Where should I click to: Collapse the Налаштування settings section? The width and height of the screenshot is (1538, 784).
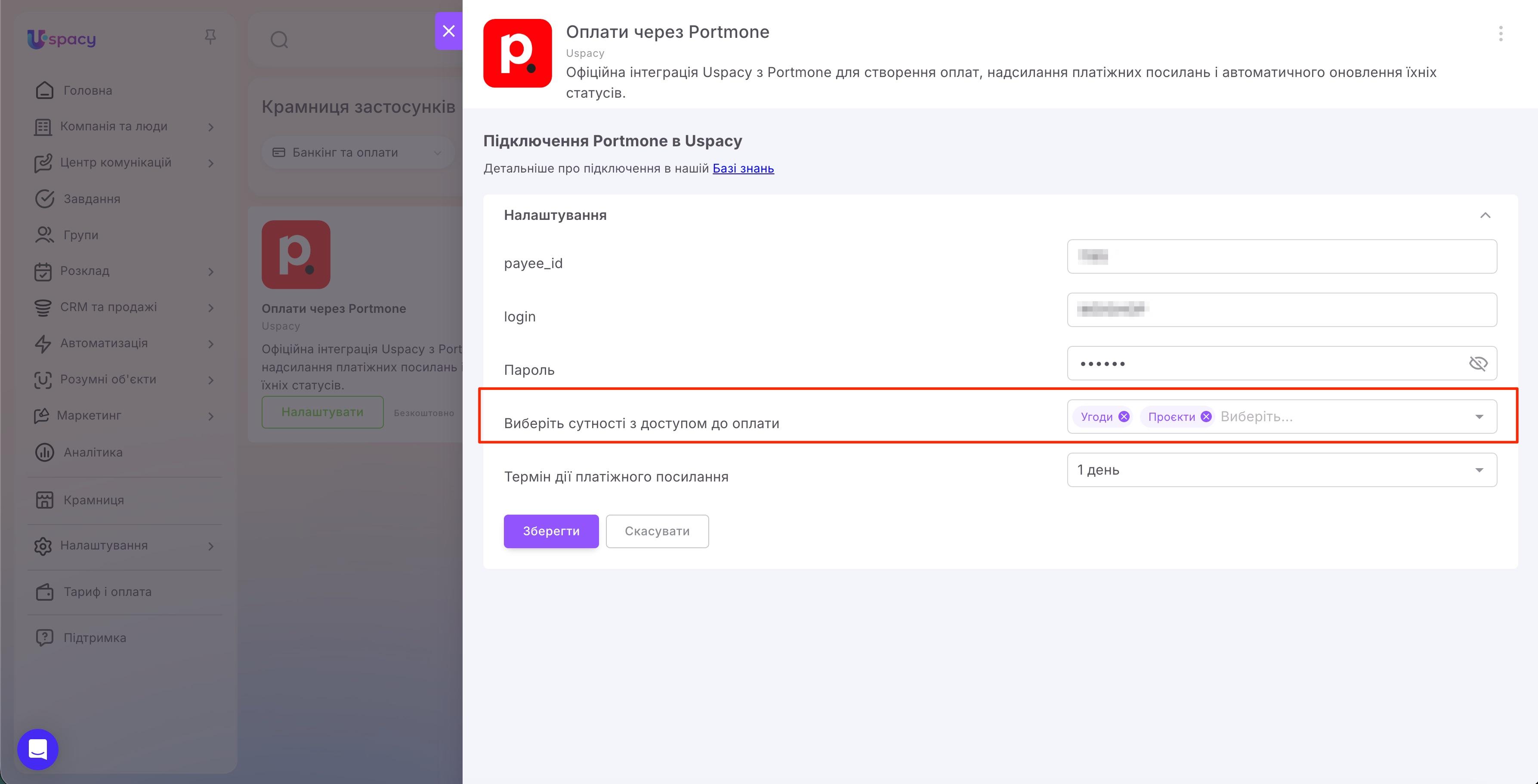[x=1485, y=216]
